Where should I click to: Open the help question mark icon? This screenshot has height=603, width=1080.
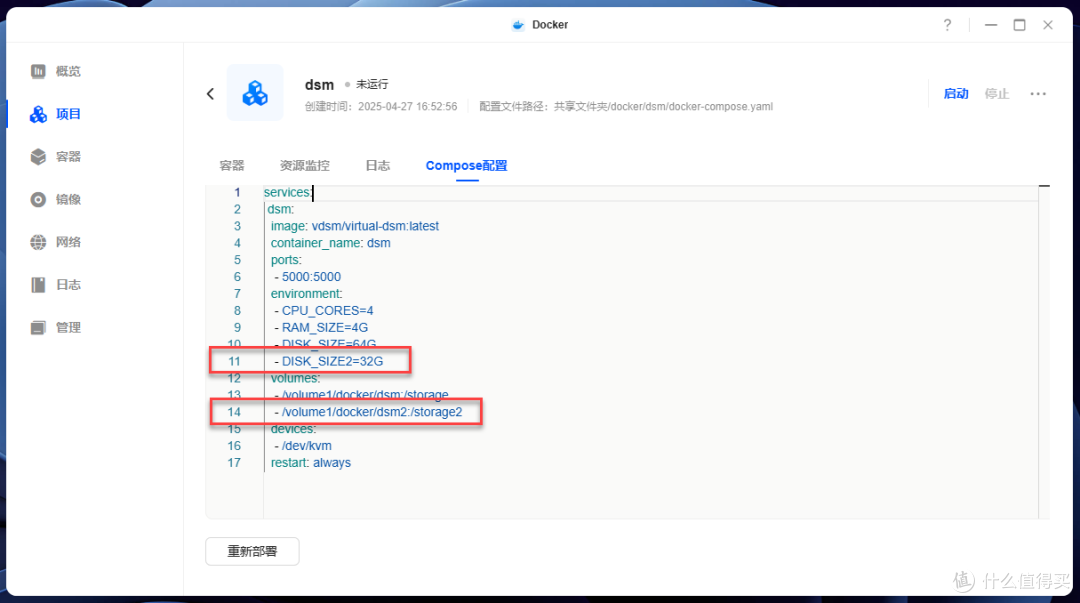(x=947, y=24)
